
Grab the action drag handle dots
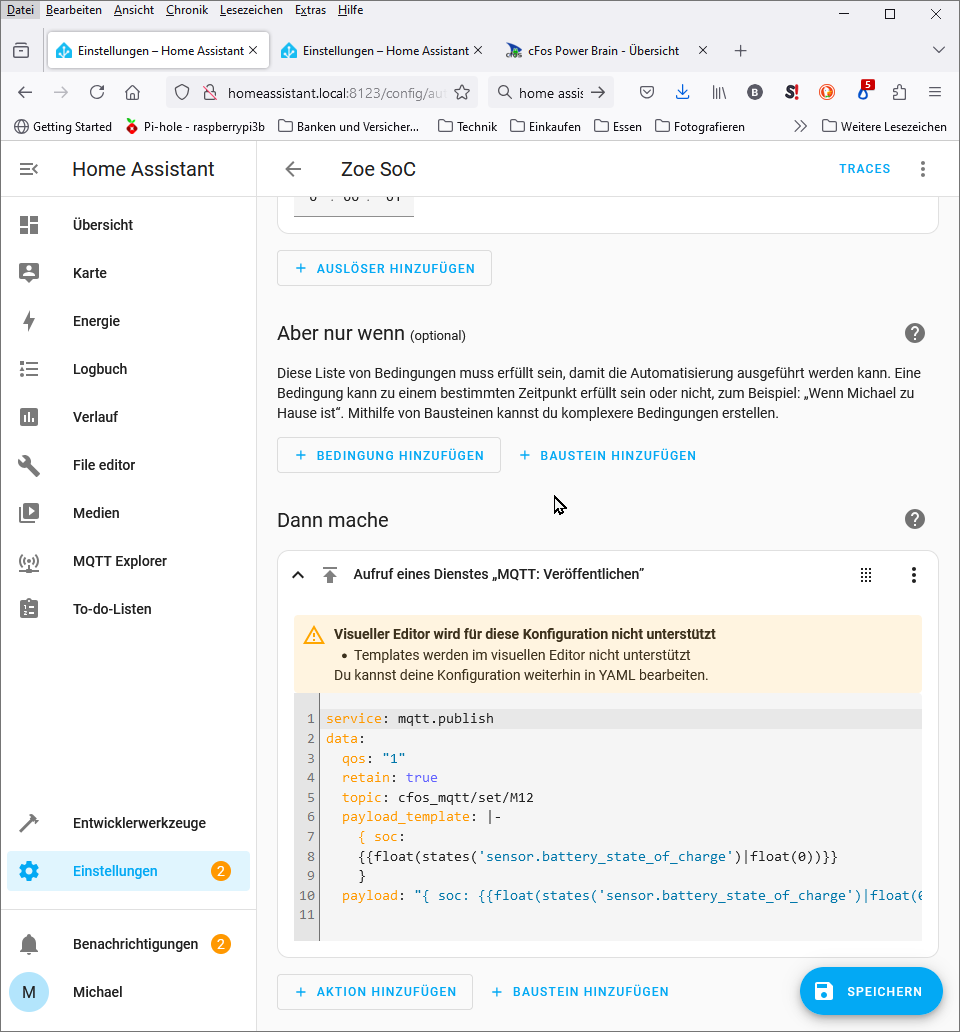tap(866, 575)
